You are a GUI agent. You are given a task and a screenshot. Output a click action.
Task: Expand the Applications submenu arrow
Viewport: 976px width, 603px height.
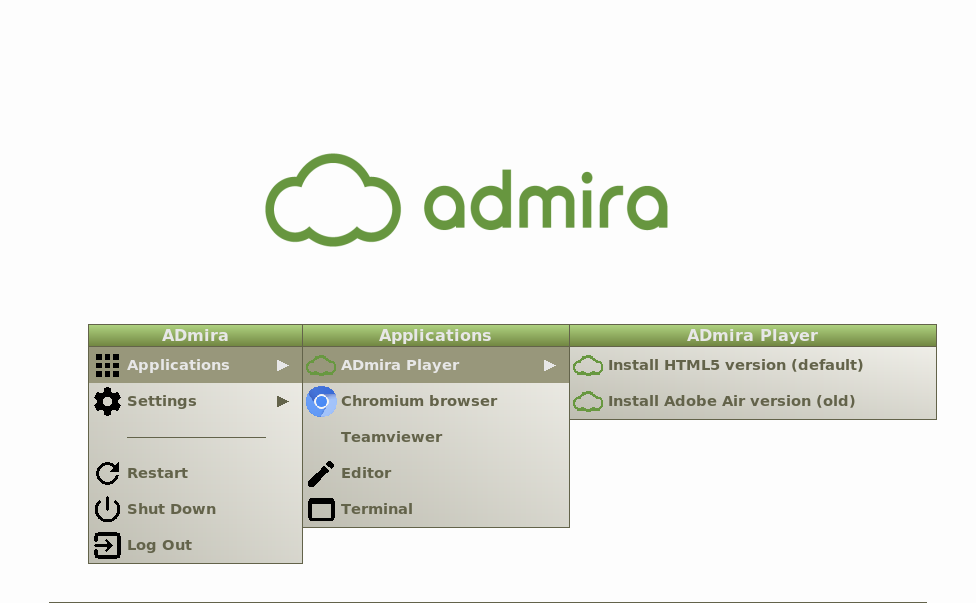pyautogui.click(x=283, y=365)
